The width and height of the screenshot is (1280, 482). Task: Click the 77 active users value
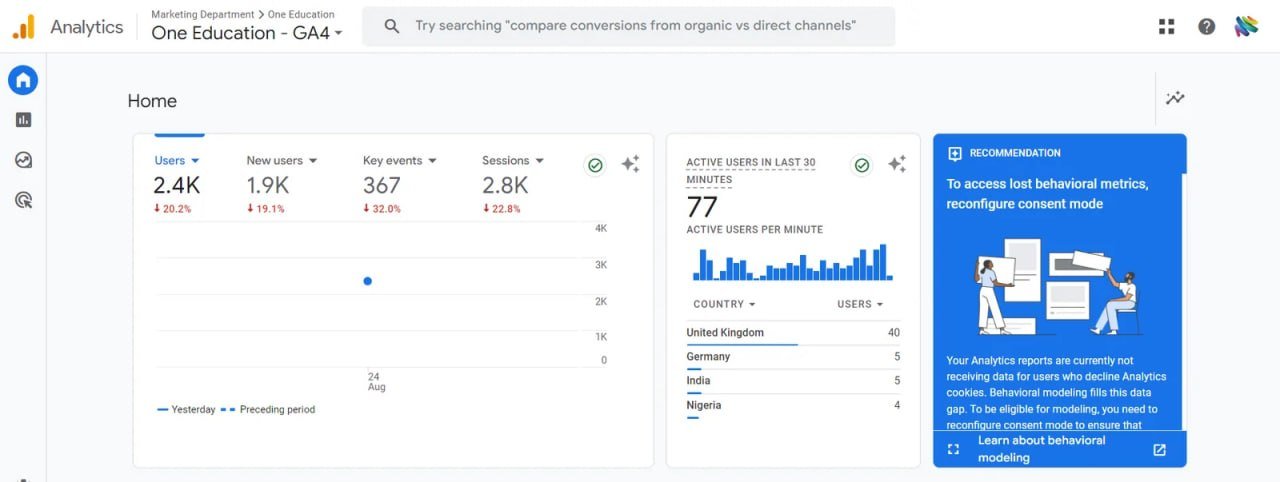point(702,207)
